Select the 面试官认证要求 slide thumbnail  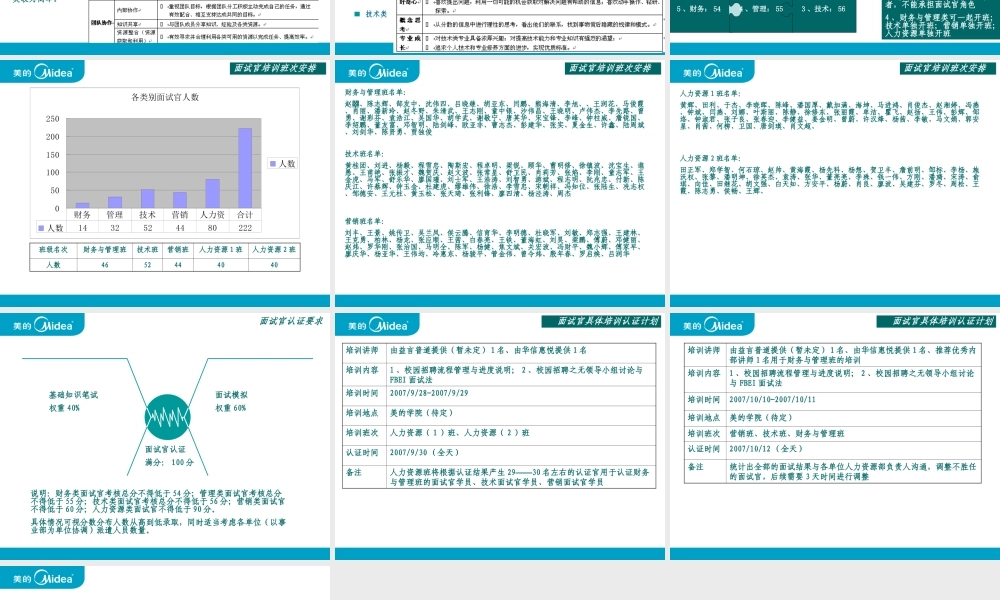[165, 437]
